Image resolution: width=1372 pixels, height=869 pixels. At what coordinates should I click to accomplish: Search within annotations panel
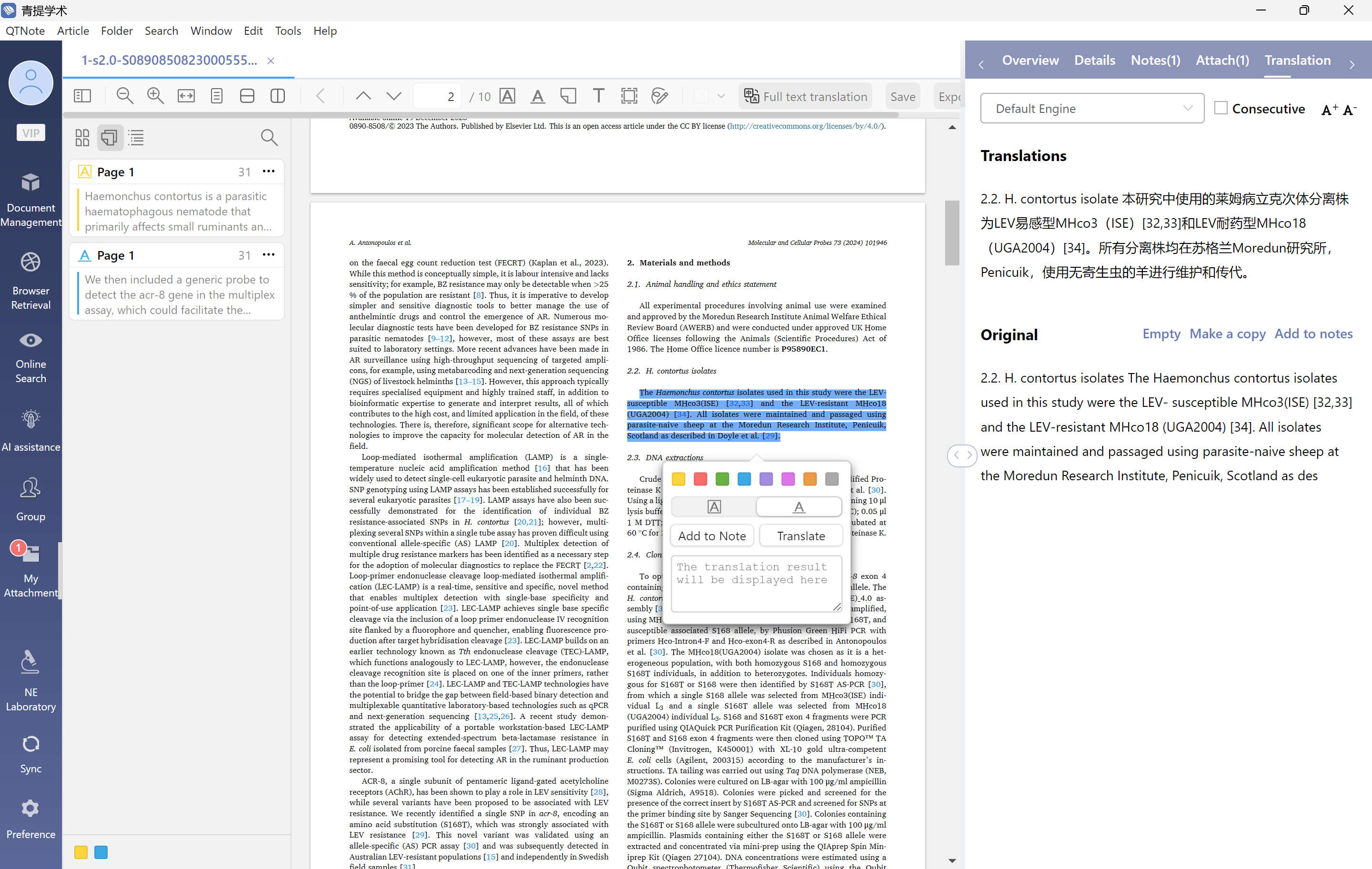[x=269, y=137]
